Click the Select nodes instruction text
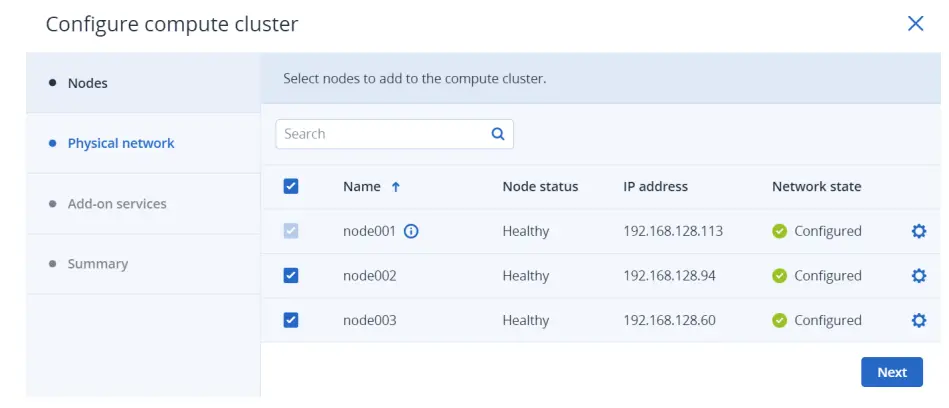 pos(415,79)
